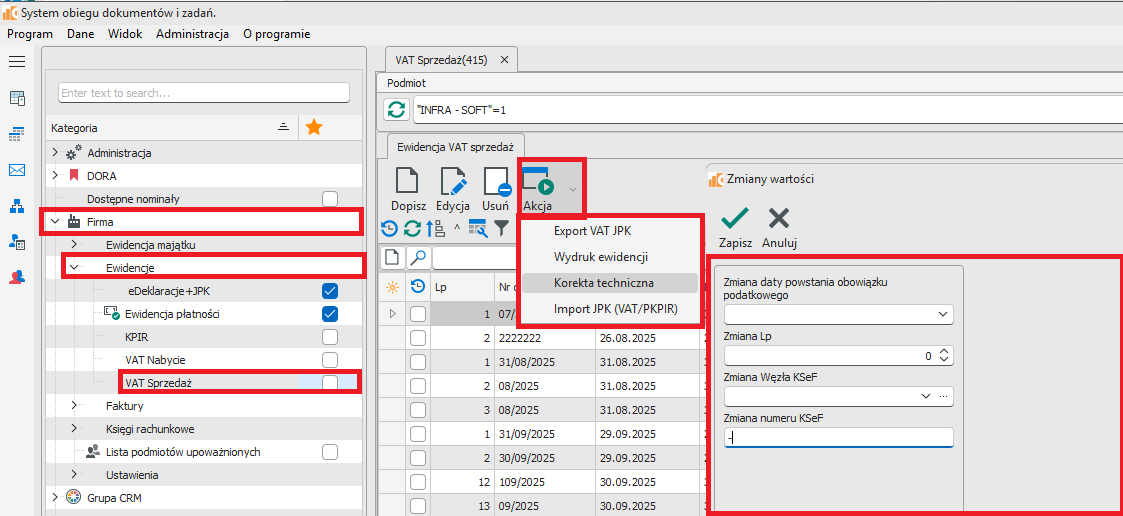Image resolution: width=1123 pixels, height=516 pixels.
Task: Check the VAT Nabycie checkbox
Action: click(x=330, y=359)
